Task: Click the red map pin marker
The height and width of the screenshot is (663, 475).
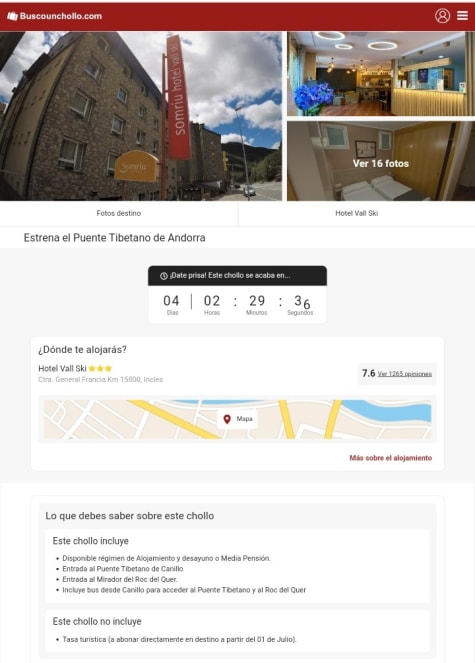Action: point(227,419)
